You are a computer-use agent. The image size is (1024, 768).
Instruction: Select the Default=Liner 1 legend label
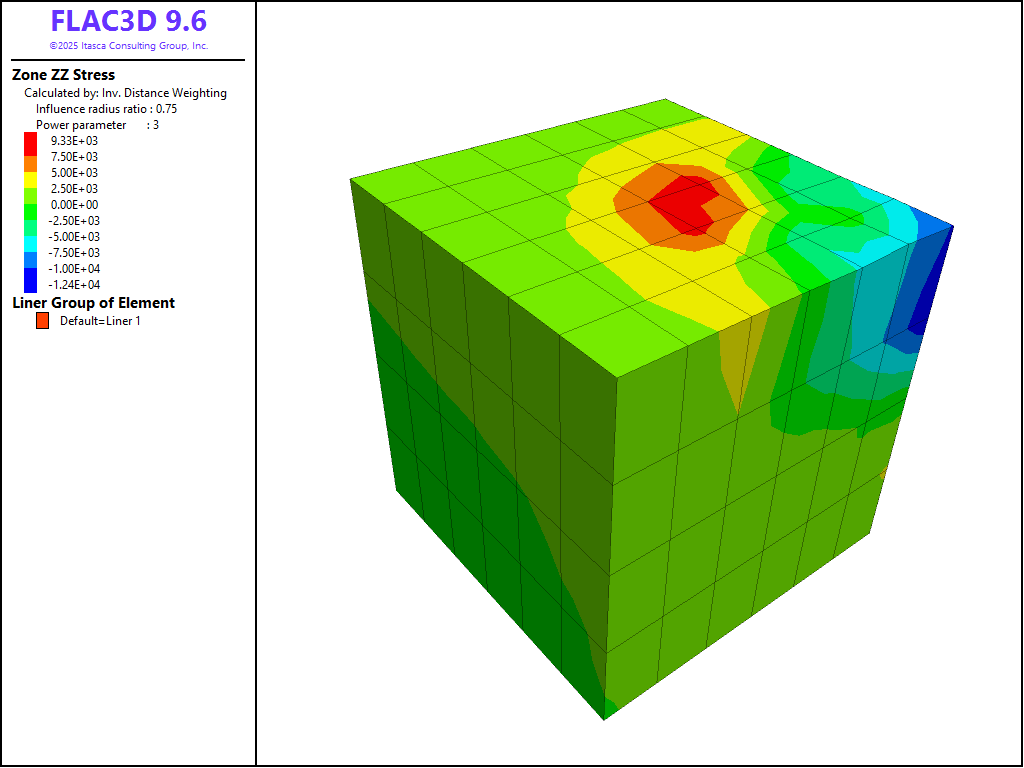click(x=100, y=321)
